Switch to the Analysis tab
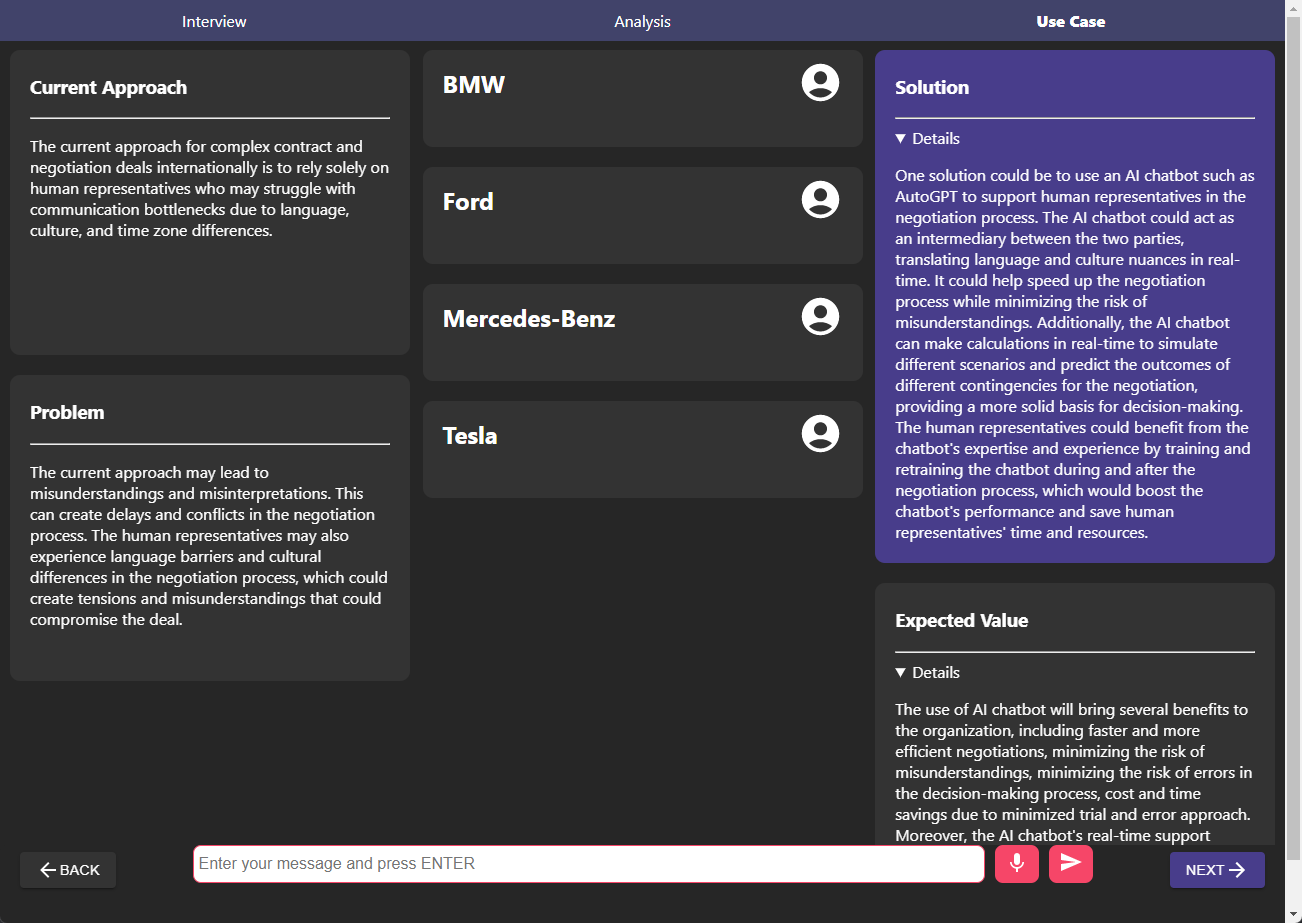The height and width of the screenshot is (923, 1302). pyautogui.click(x=642, y=21)
